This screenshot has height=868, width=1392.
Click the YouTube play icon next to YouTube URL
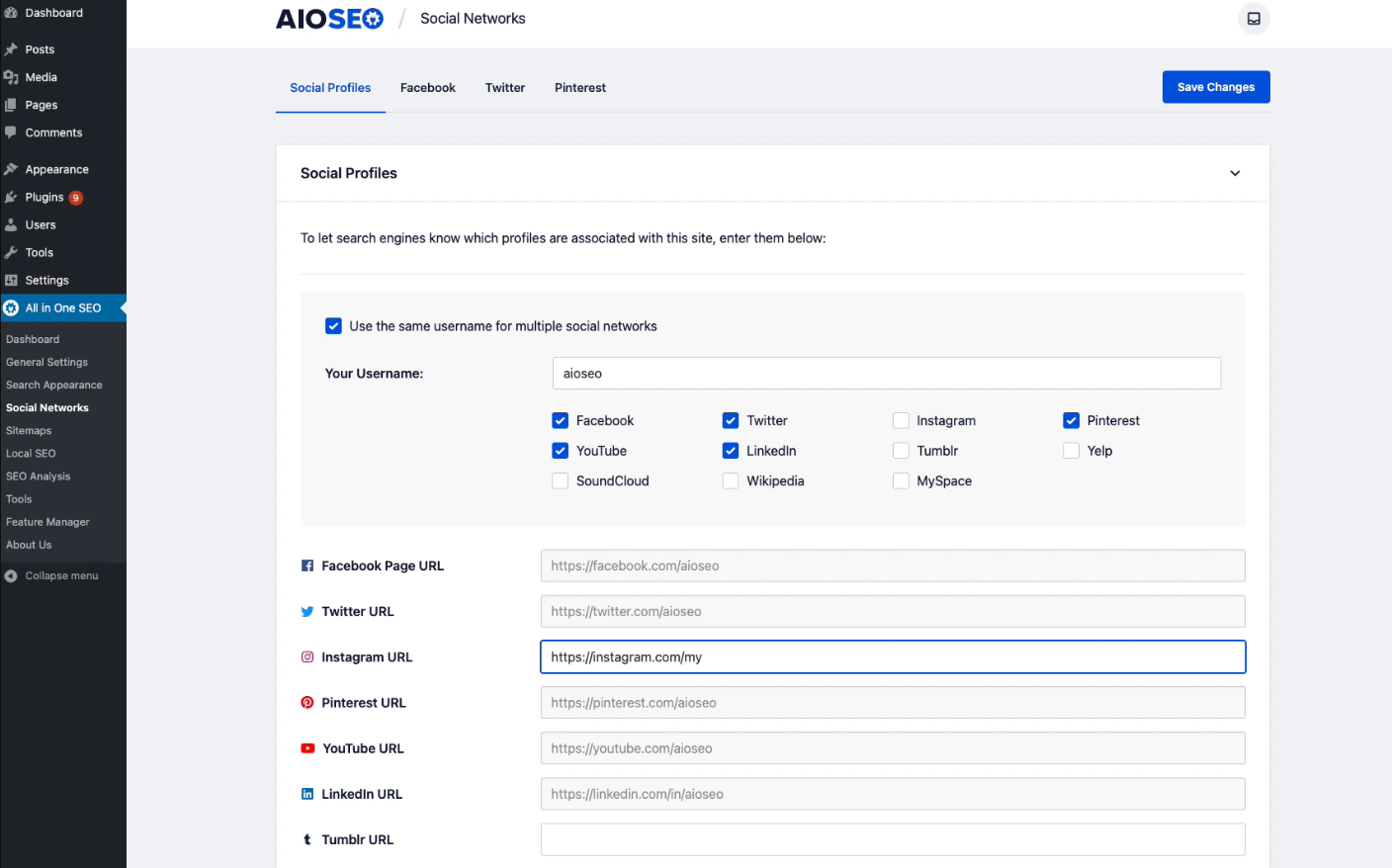307,748
